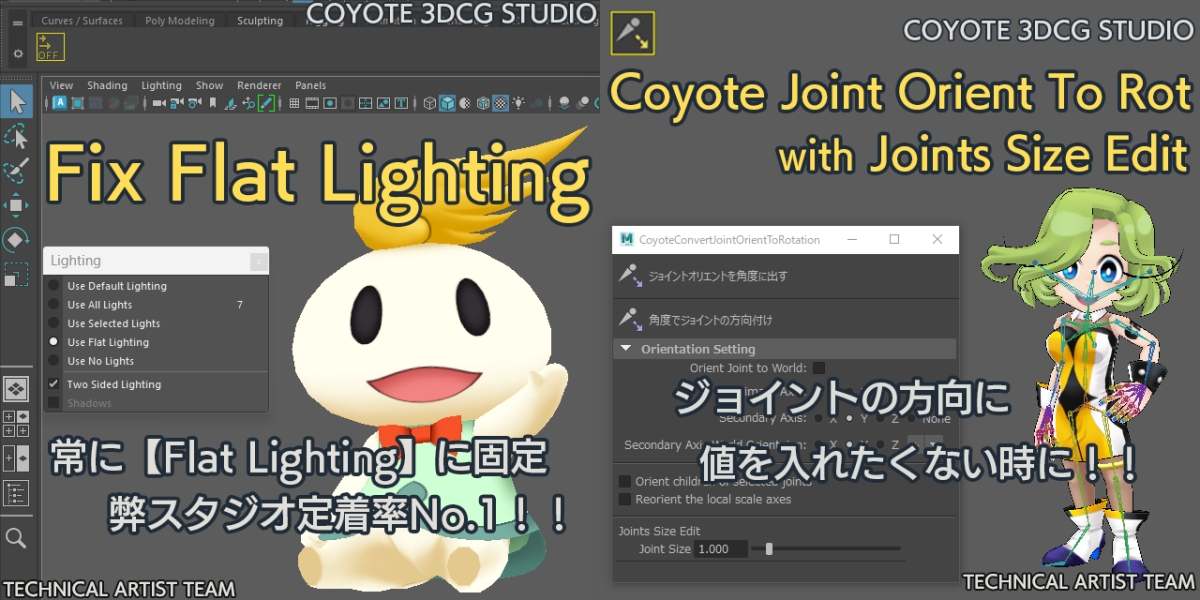Check Orient children of selected joints

625,481
